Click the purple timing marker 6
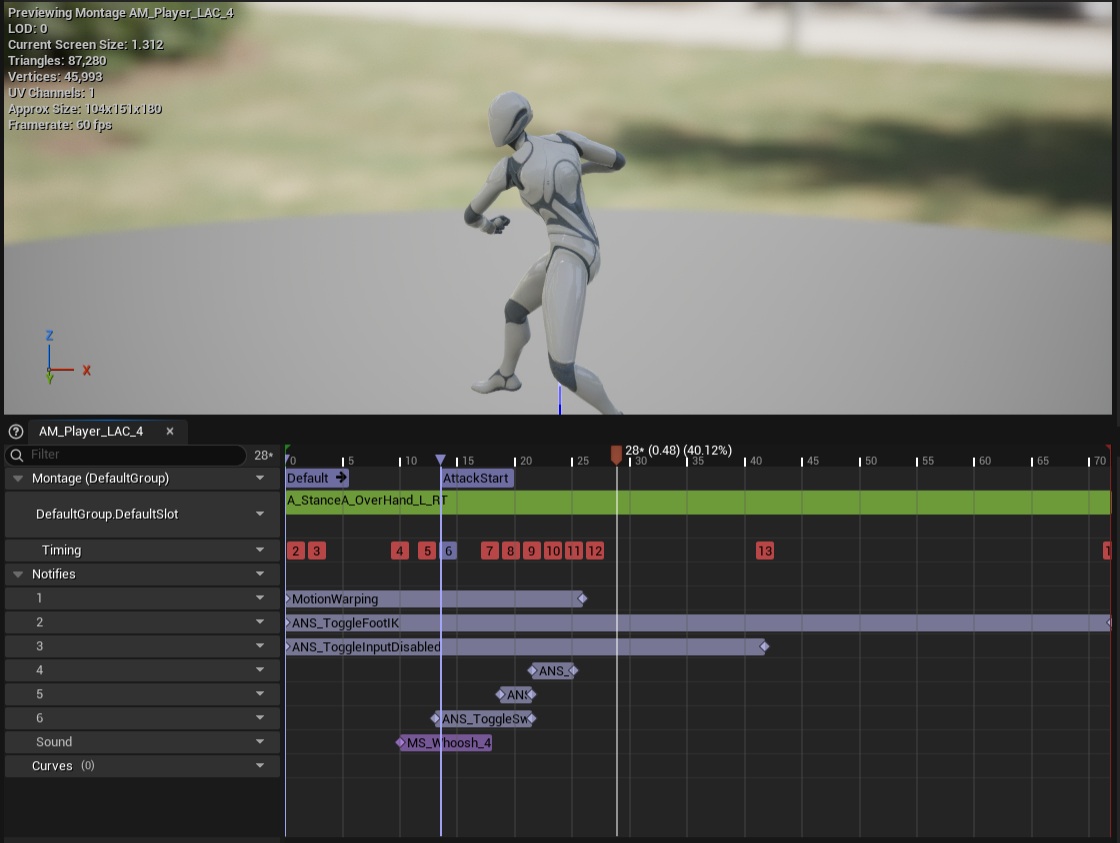The image size is (1120, 843). coord(449,551)
